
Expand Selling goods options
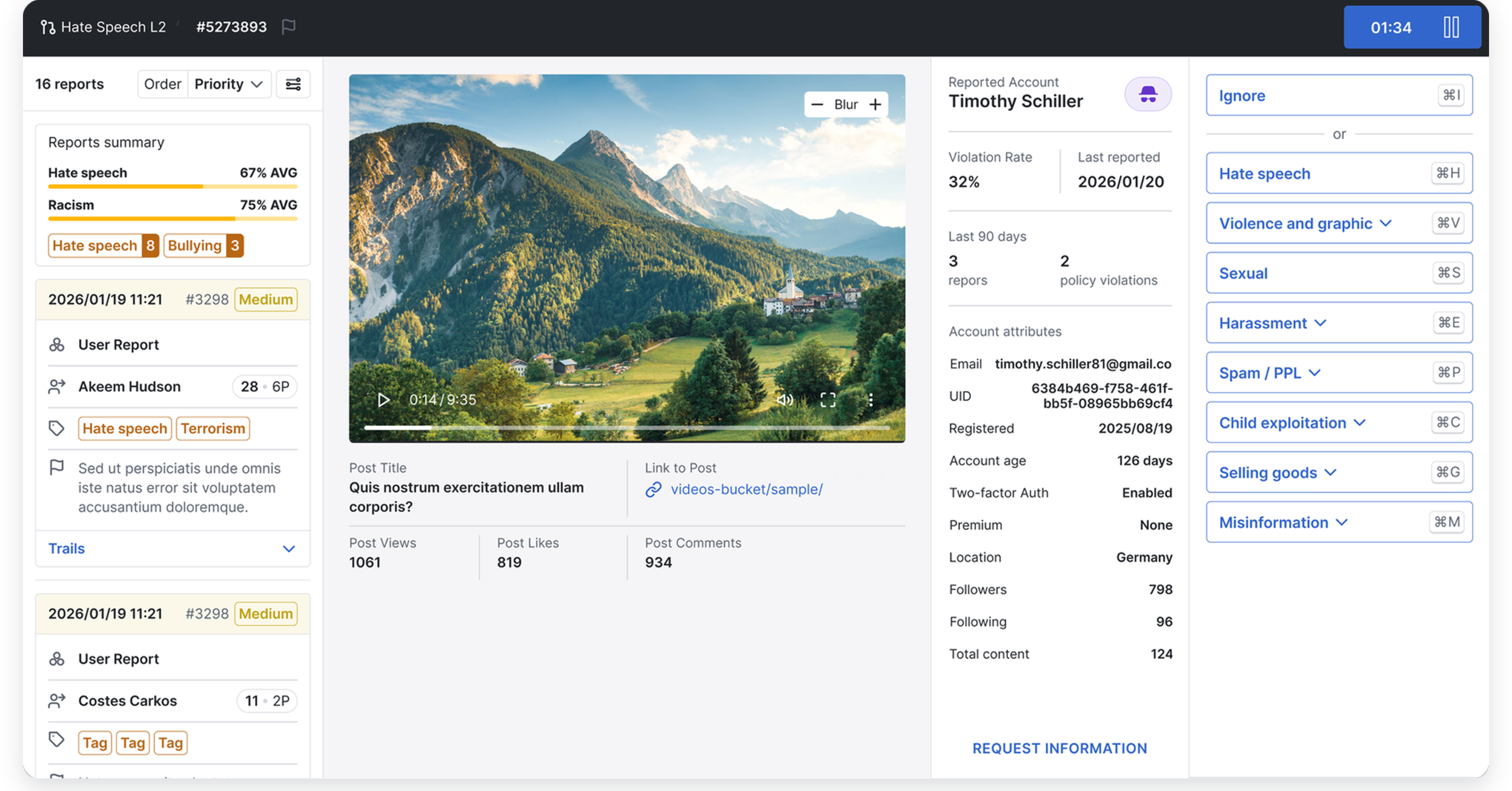[x=1331, y=473]
